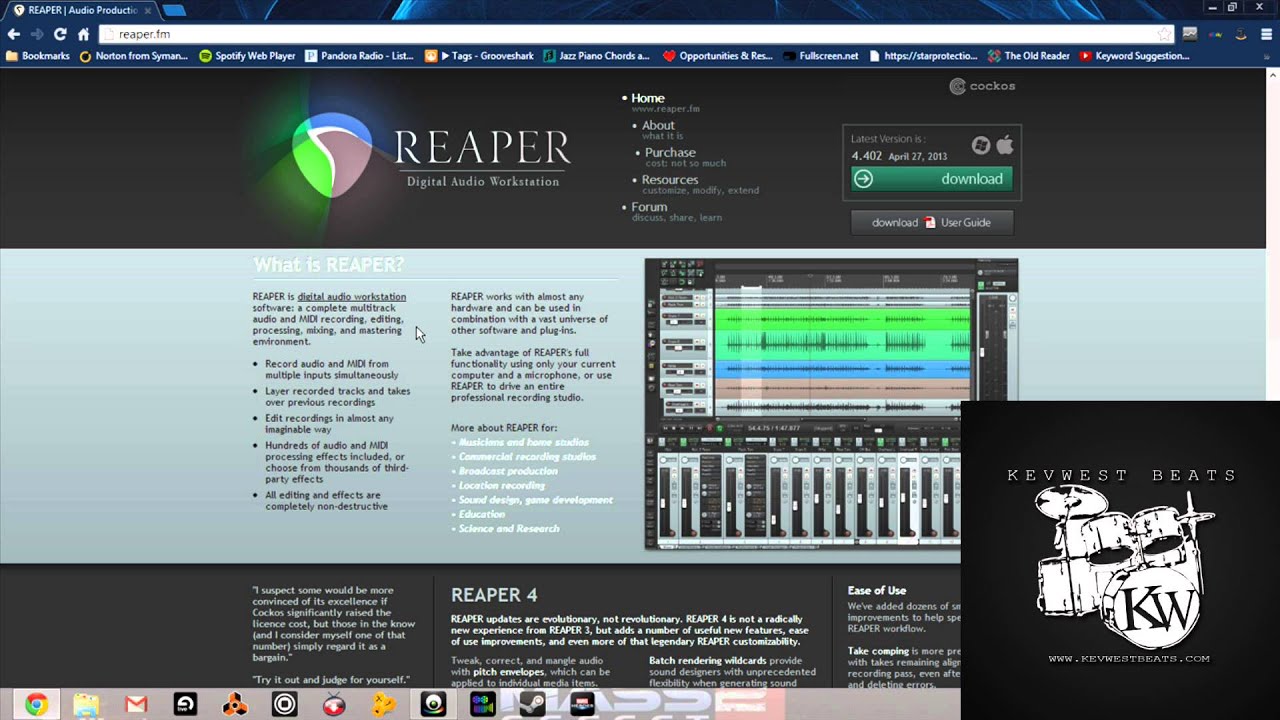Open Science and Research link

509,528
